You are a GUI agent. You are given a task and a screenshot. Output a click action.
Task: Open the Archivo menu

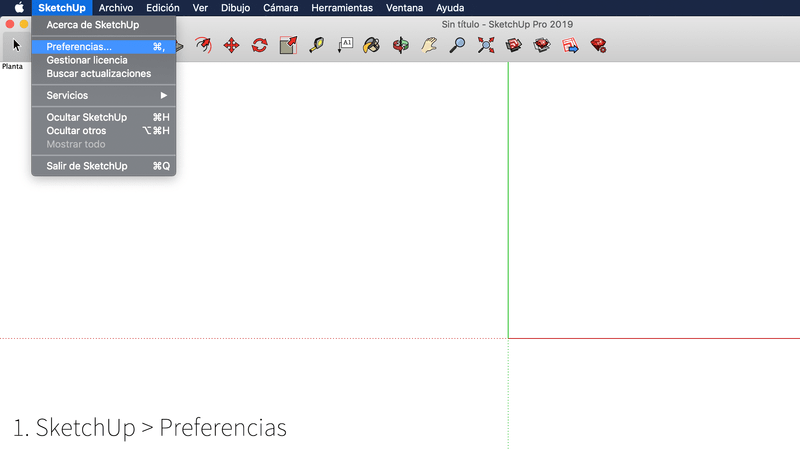tap(116, 8)
